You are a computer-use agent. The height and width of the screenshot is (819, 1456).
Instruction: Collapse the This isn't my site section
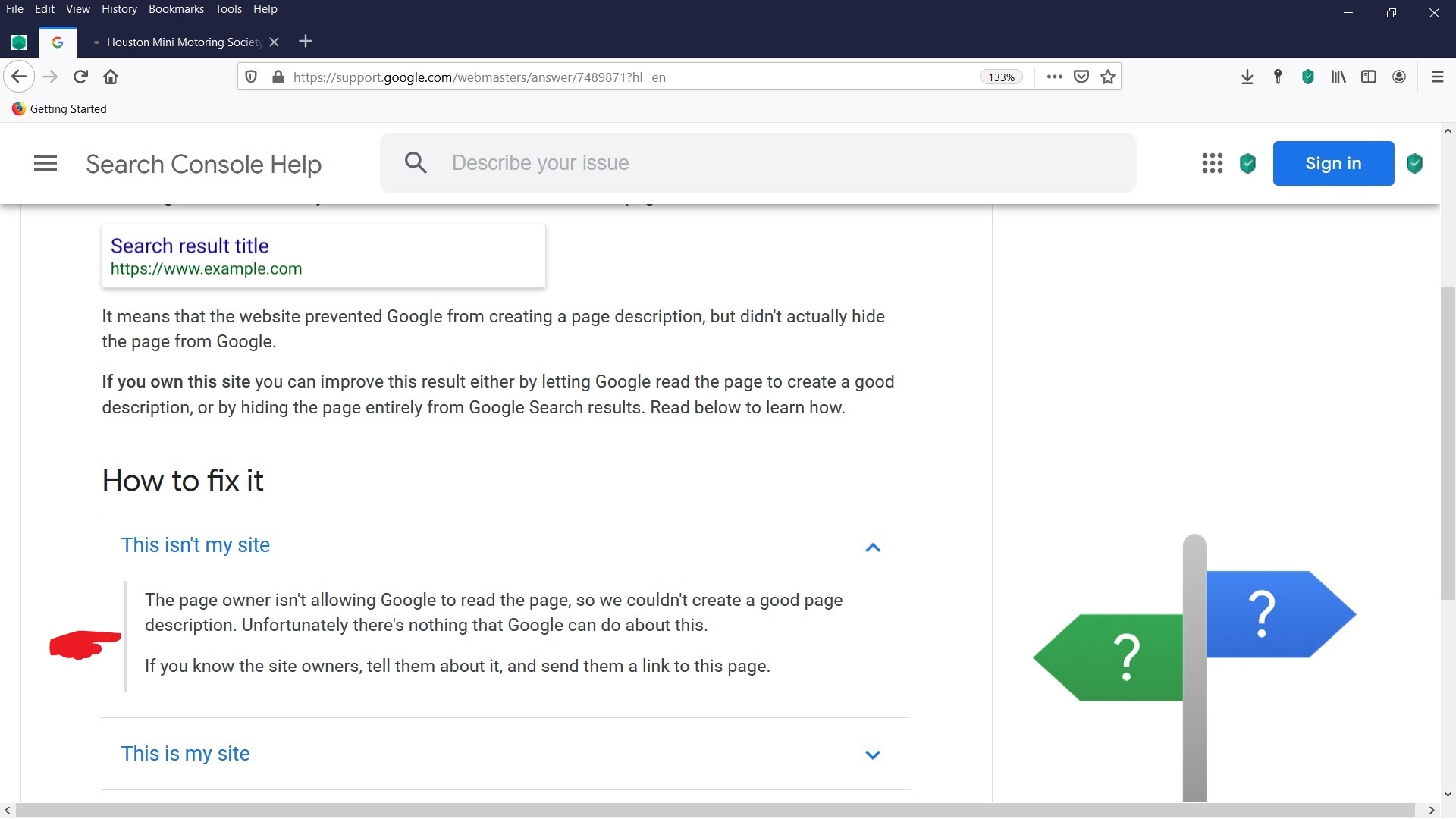[x=505, y=545]
